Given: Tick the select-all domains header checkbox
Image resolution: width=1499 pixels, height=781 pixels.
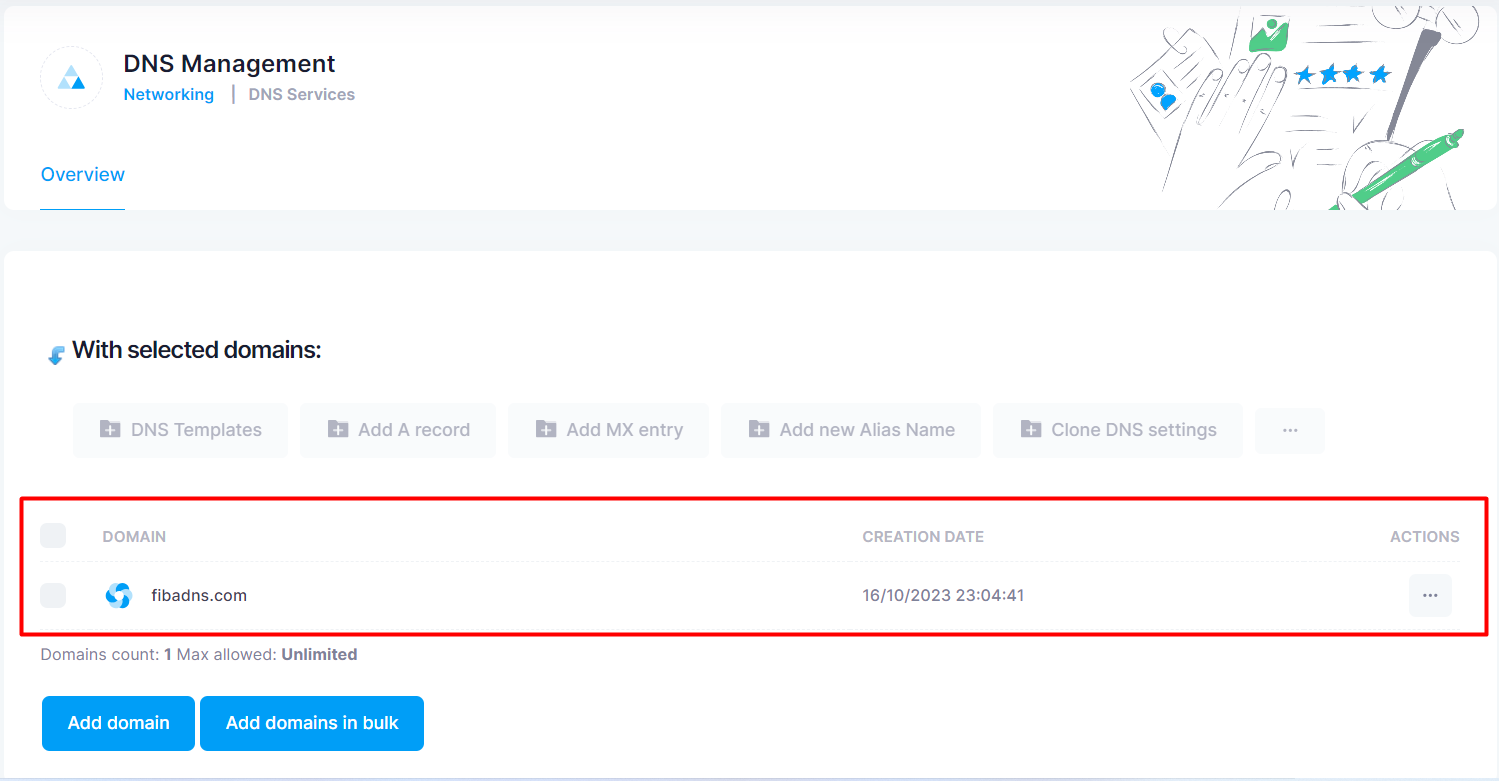Looking at the screenshot, I should tap(53, 536).
